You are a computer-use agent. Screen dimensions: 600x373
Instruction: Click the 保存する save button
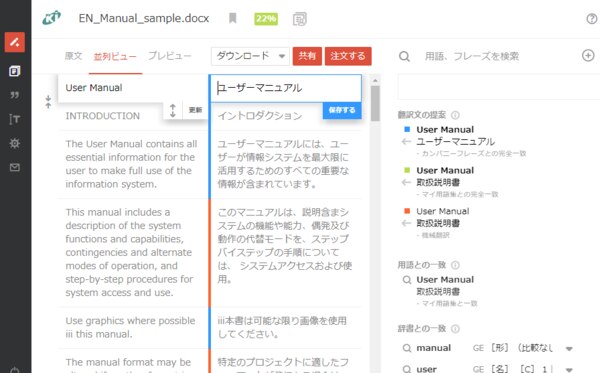click(342, 110)
